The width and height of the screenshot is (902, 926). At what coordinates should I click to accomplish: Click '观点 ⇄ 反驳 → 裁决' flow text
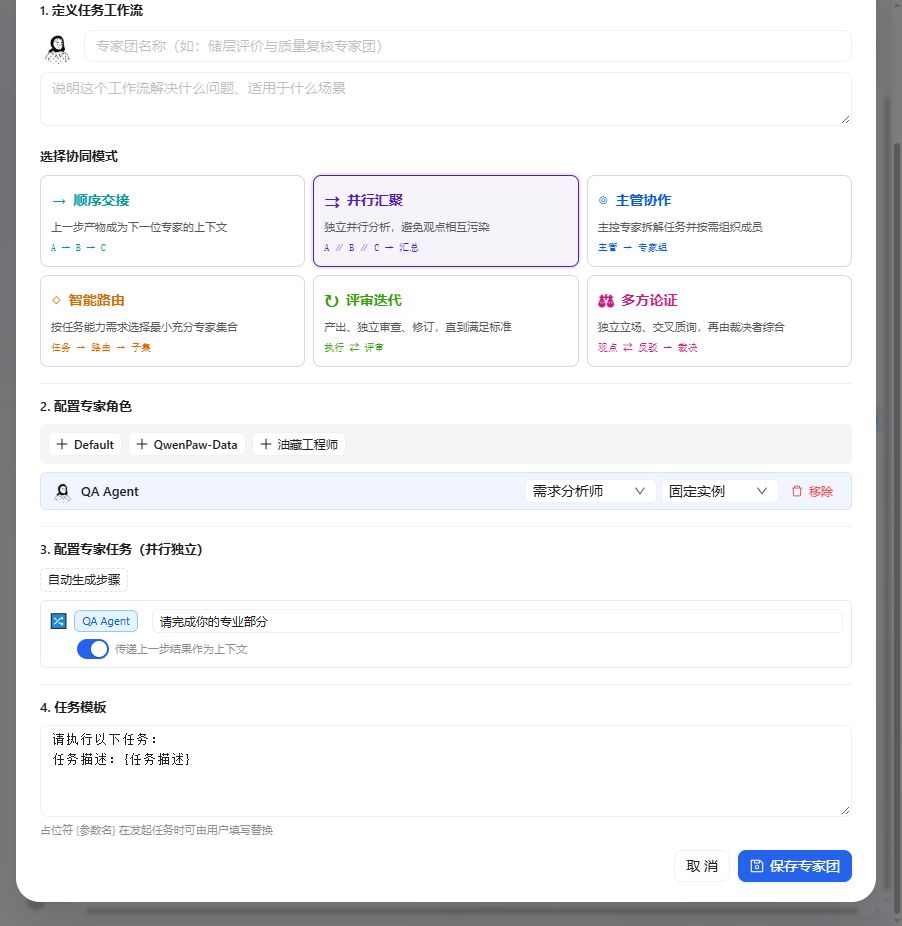[x=647, y=347]
